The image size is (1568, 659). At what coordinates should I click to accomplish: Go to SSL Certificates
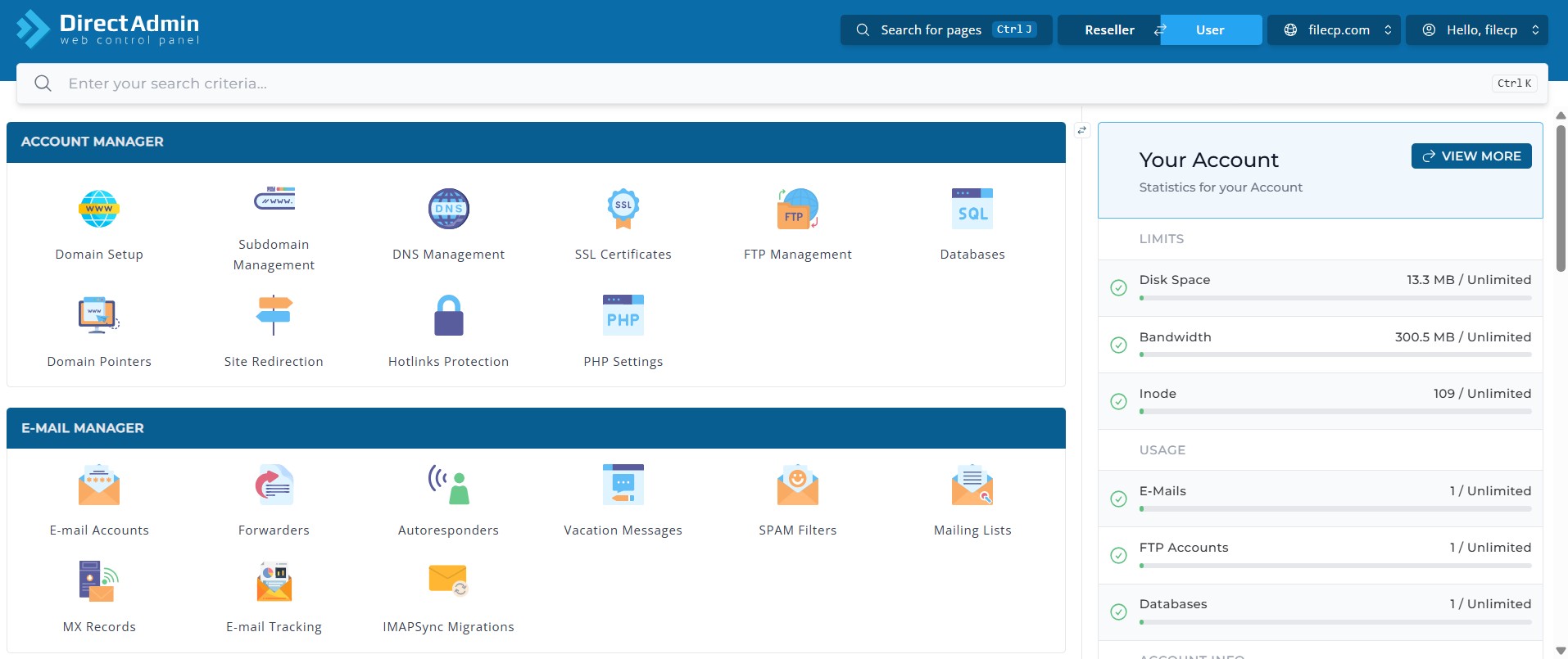point(623,210)
